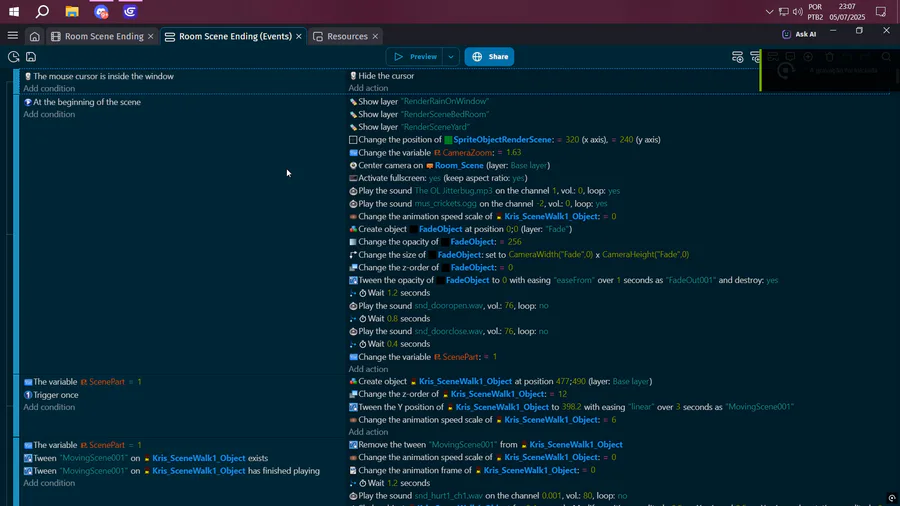The height and width of the screenshot is (506, 900).
Task: Open Windows taskbar search
Action: [42, 11]
